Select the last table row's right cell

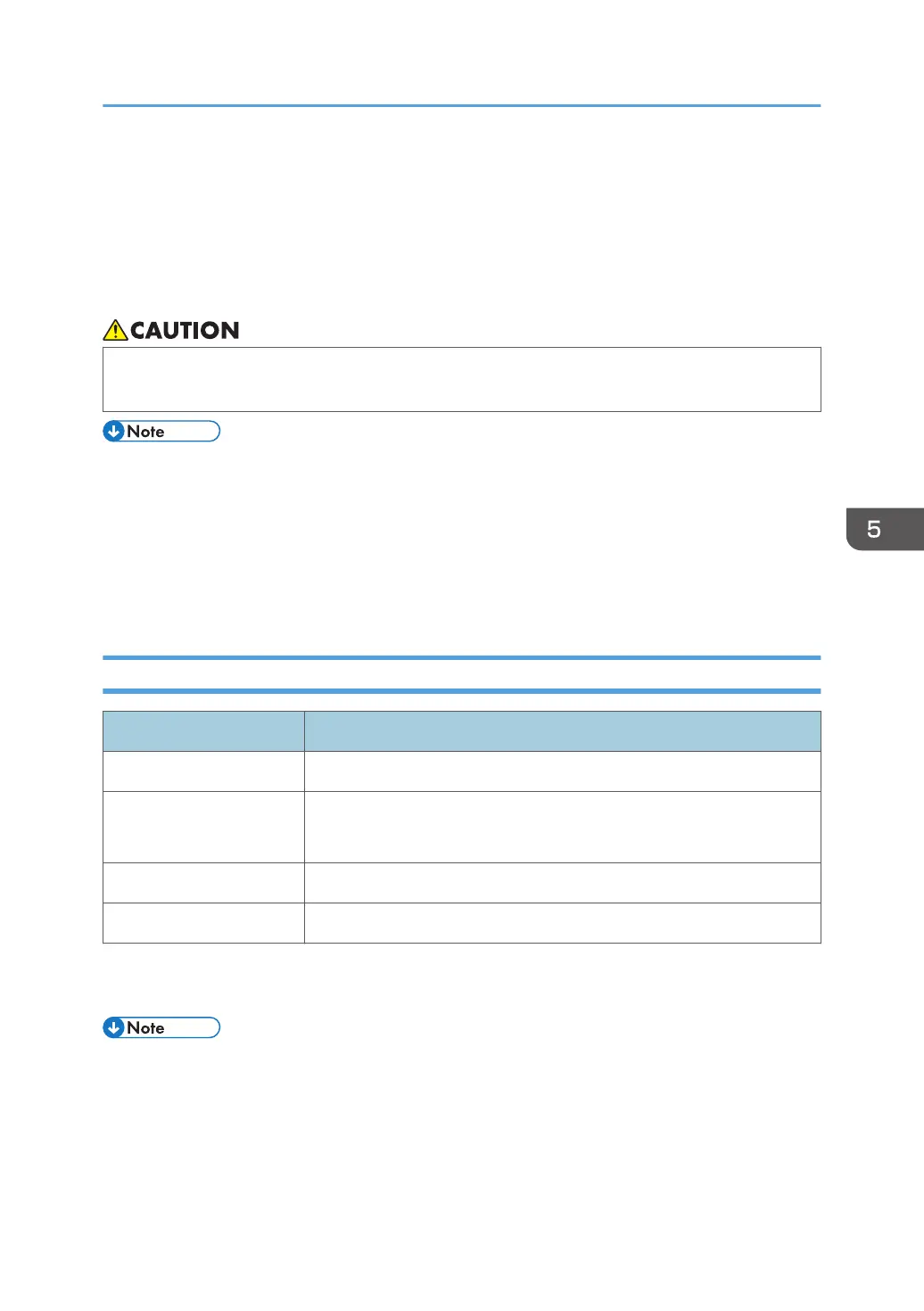[563, 923]
